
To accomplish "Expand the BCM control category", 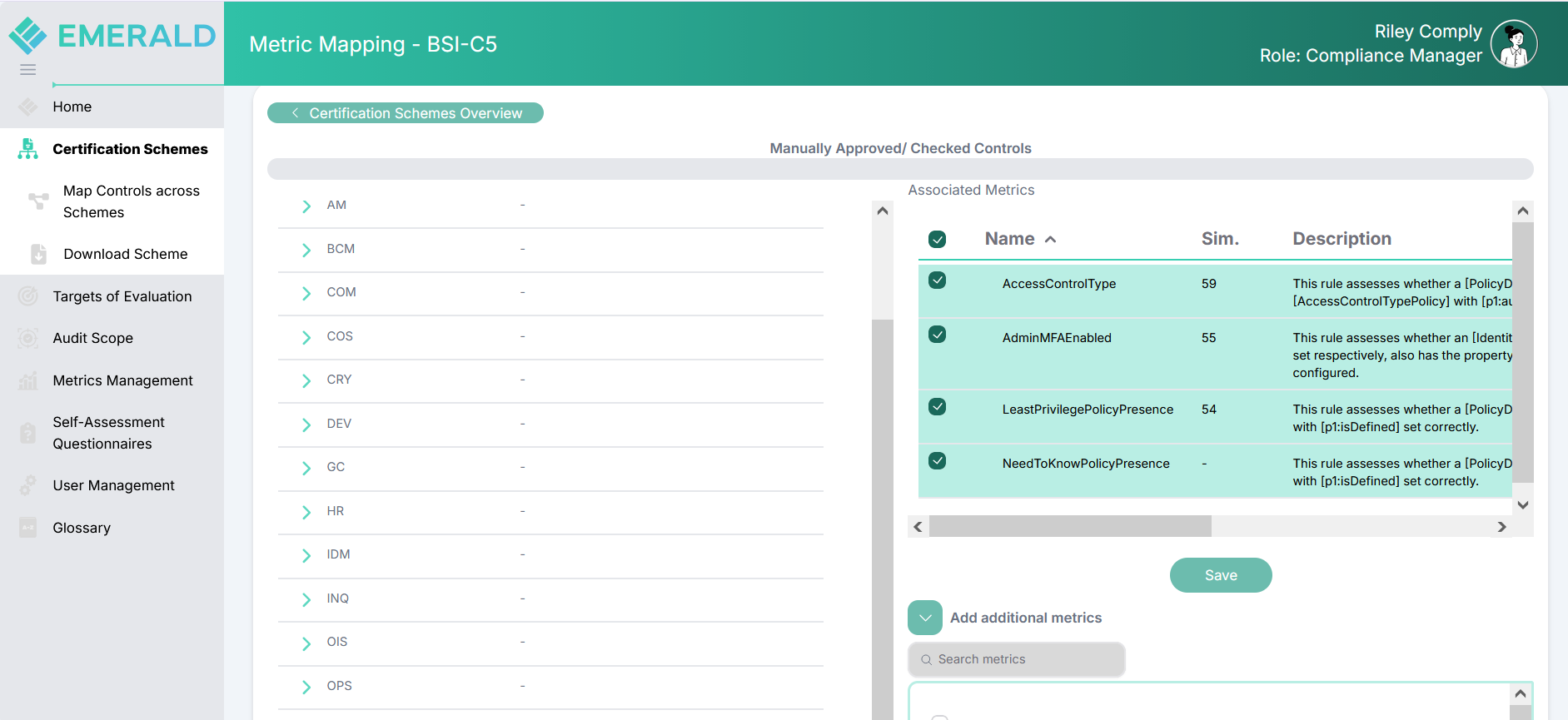I will point(306,250).
